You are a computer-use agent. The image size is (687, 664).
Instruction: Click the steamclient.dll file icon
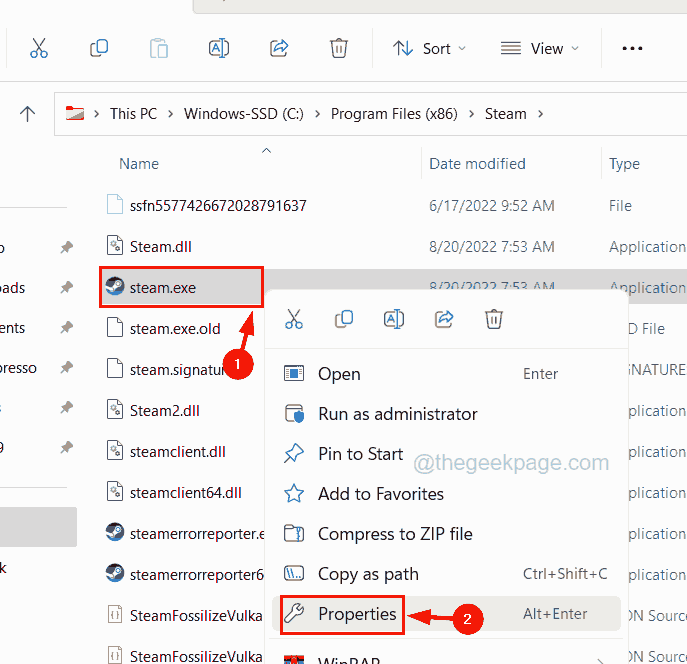[115, 450]
